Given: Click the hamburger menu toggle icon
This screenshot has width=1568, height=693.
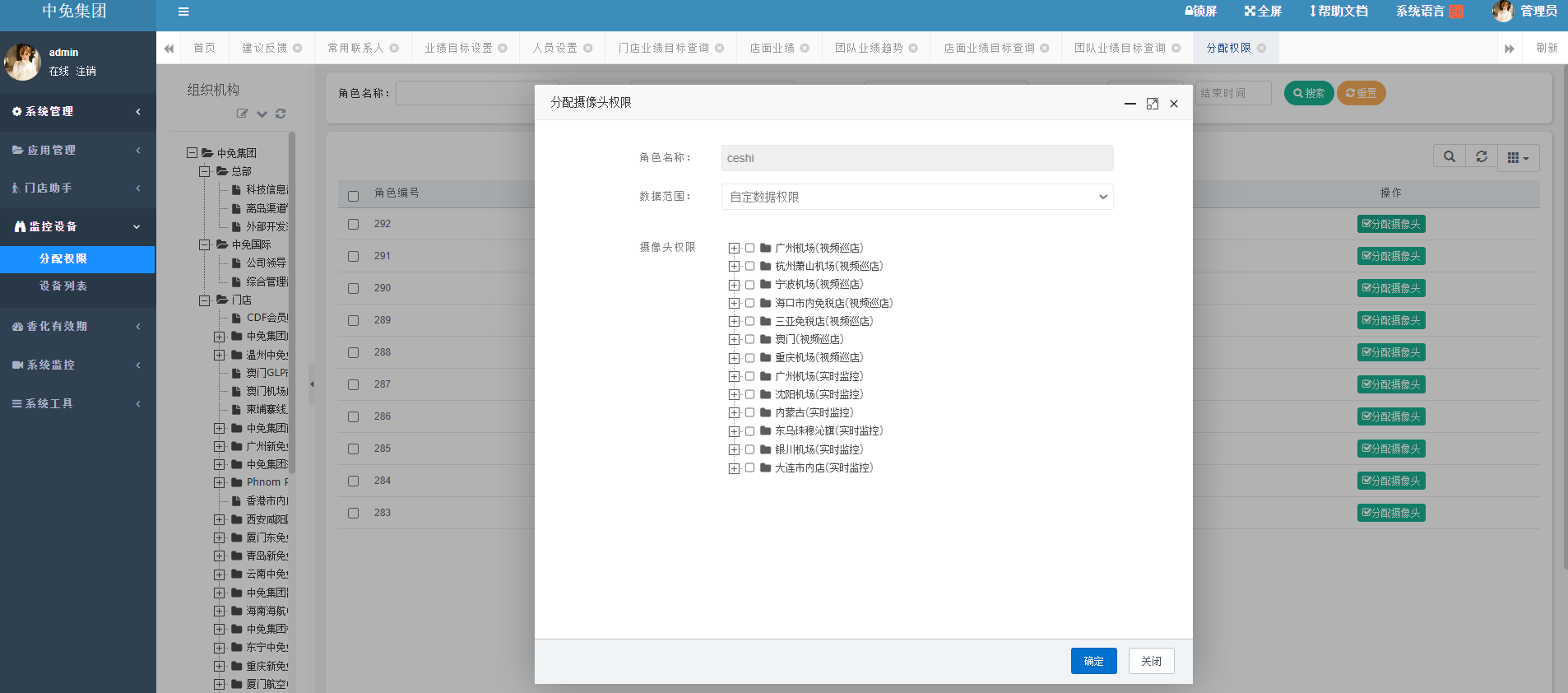Looking at the screenshot, I should 183,12.
